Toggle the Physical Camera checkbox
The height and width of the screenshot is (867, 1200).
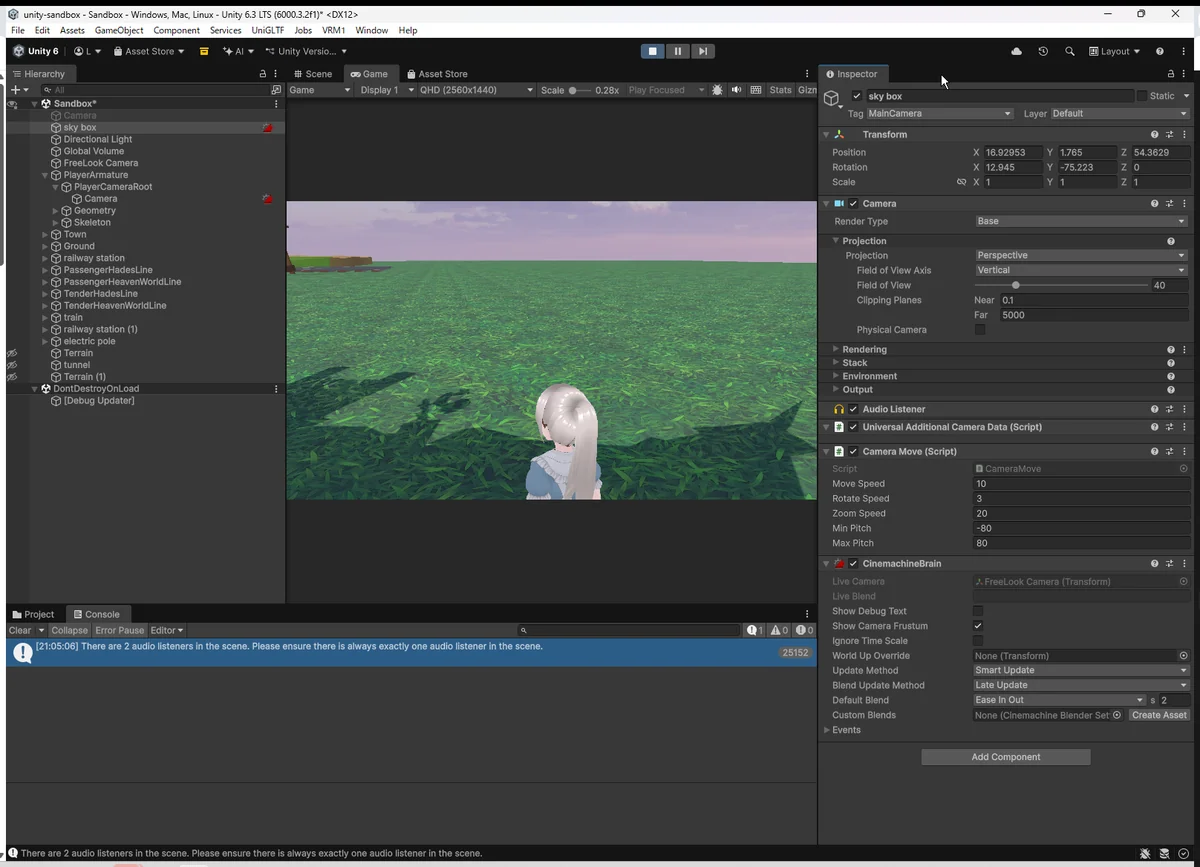point(980,330)
